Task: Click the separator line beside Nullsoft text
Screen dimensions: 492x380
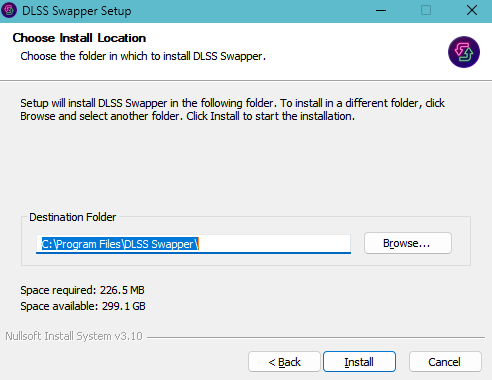Action: 316,337
